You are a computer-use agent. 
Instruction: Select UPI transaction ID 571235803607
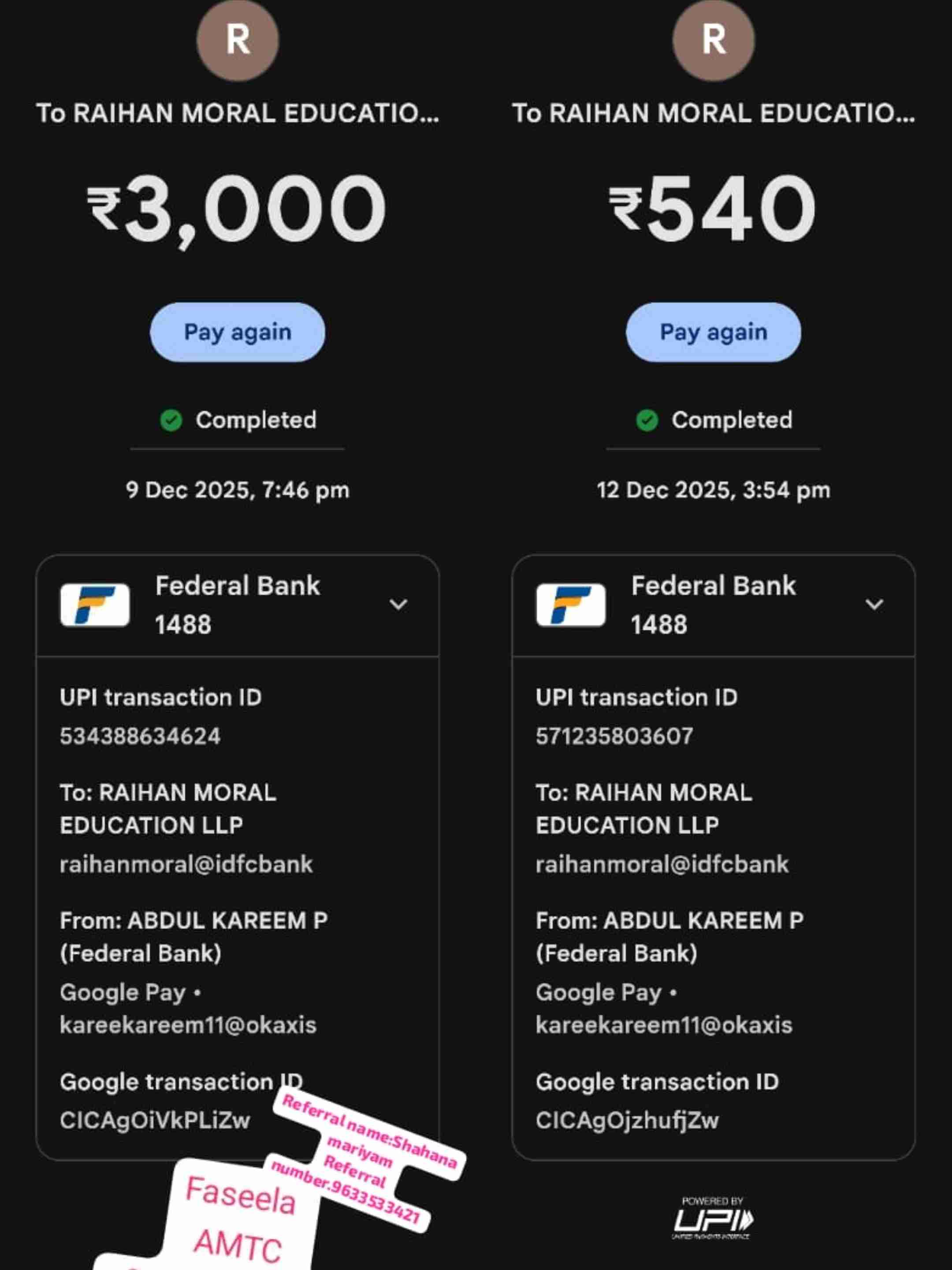point(614,736)
